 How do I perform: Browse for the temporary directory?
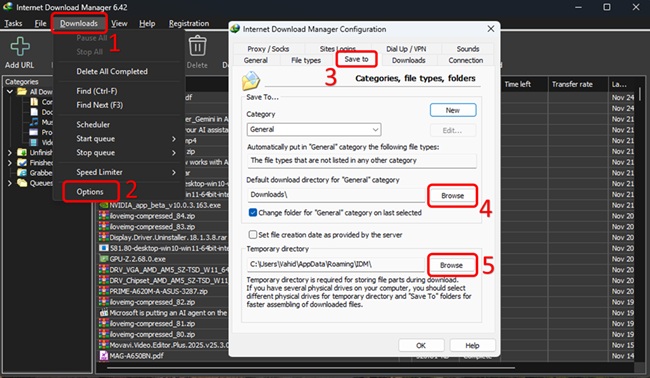[451, 265]
